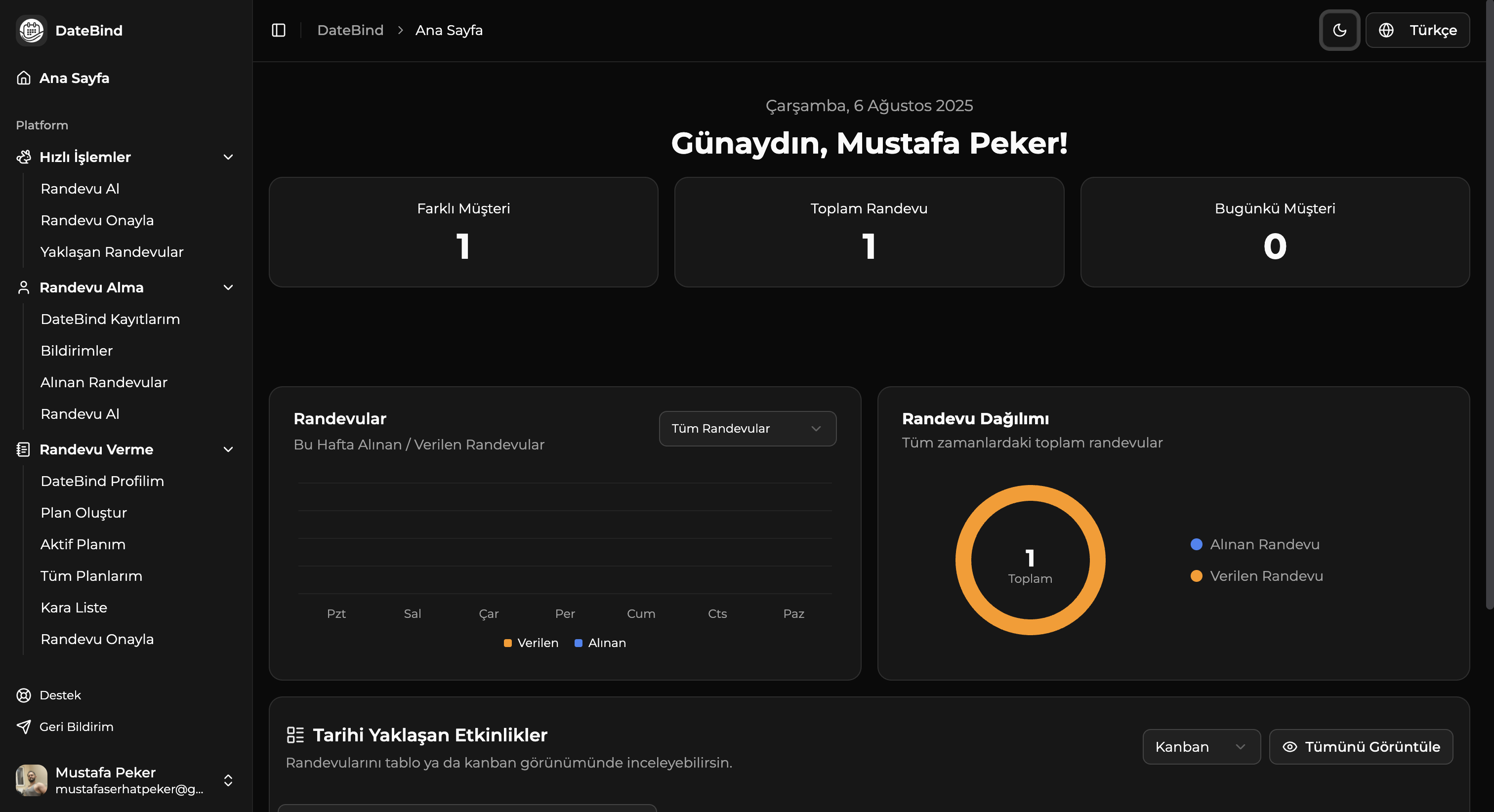Click the page vertical scrollbar
This screenshot has height=812, width=1494.
click(1490, 304)
